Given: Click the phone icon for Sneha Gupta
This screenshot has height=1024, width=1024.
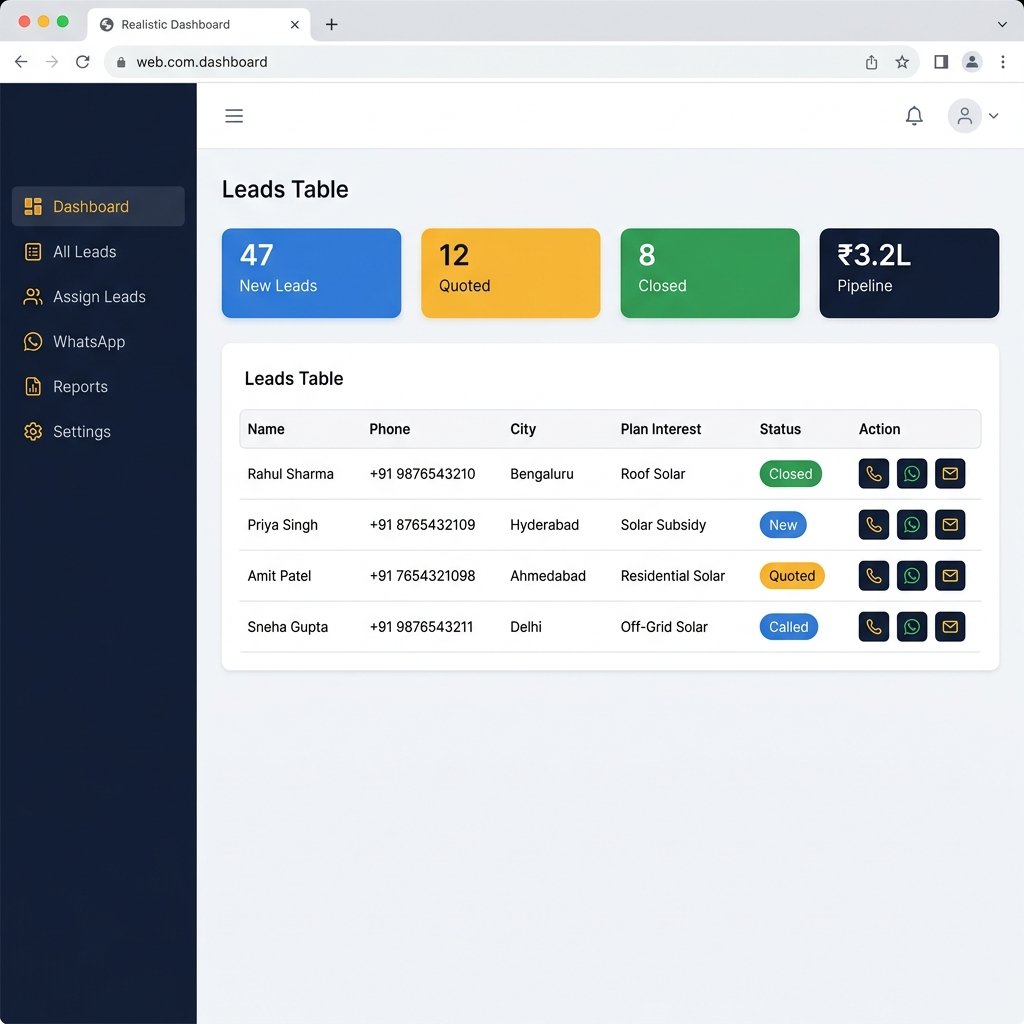Looking at the screenshot, I should pyautogui.click(x=873, y=627).
